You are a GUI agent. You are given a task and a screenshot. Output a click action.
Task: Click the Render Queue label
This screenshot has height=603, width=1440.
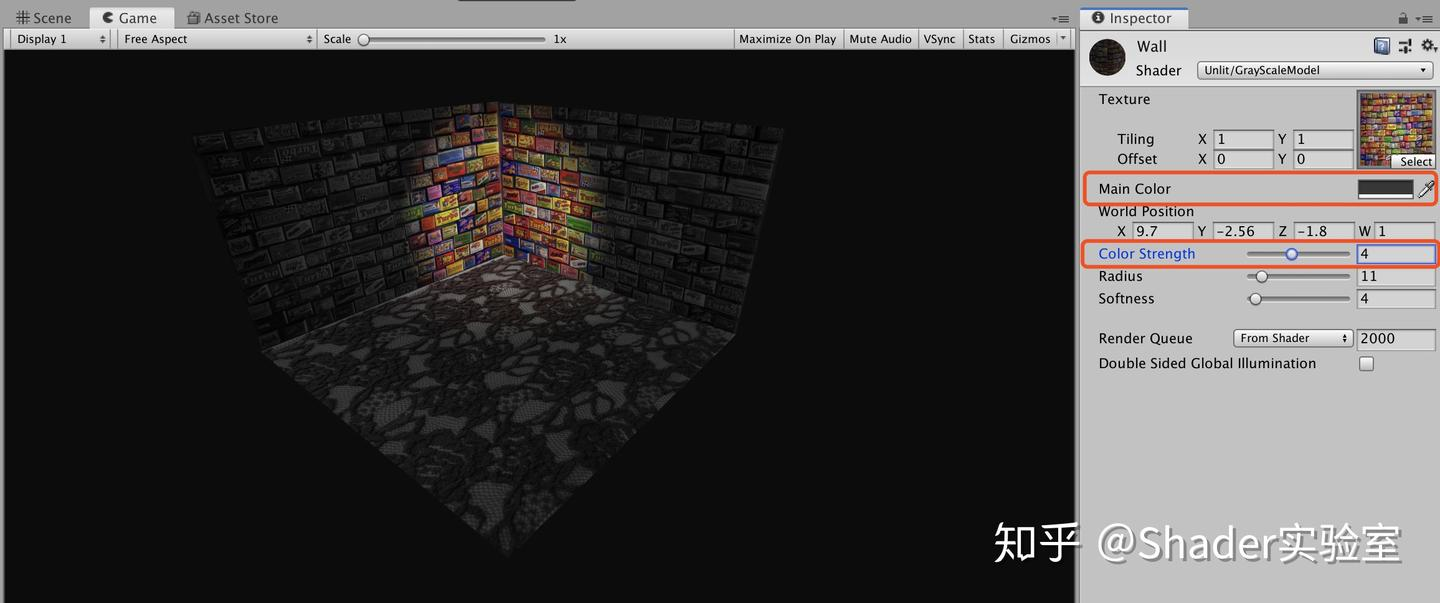(x=1145, y=338)
